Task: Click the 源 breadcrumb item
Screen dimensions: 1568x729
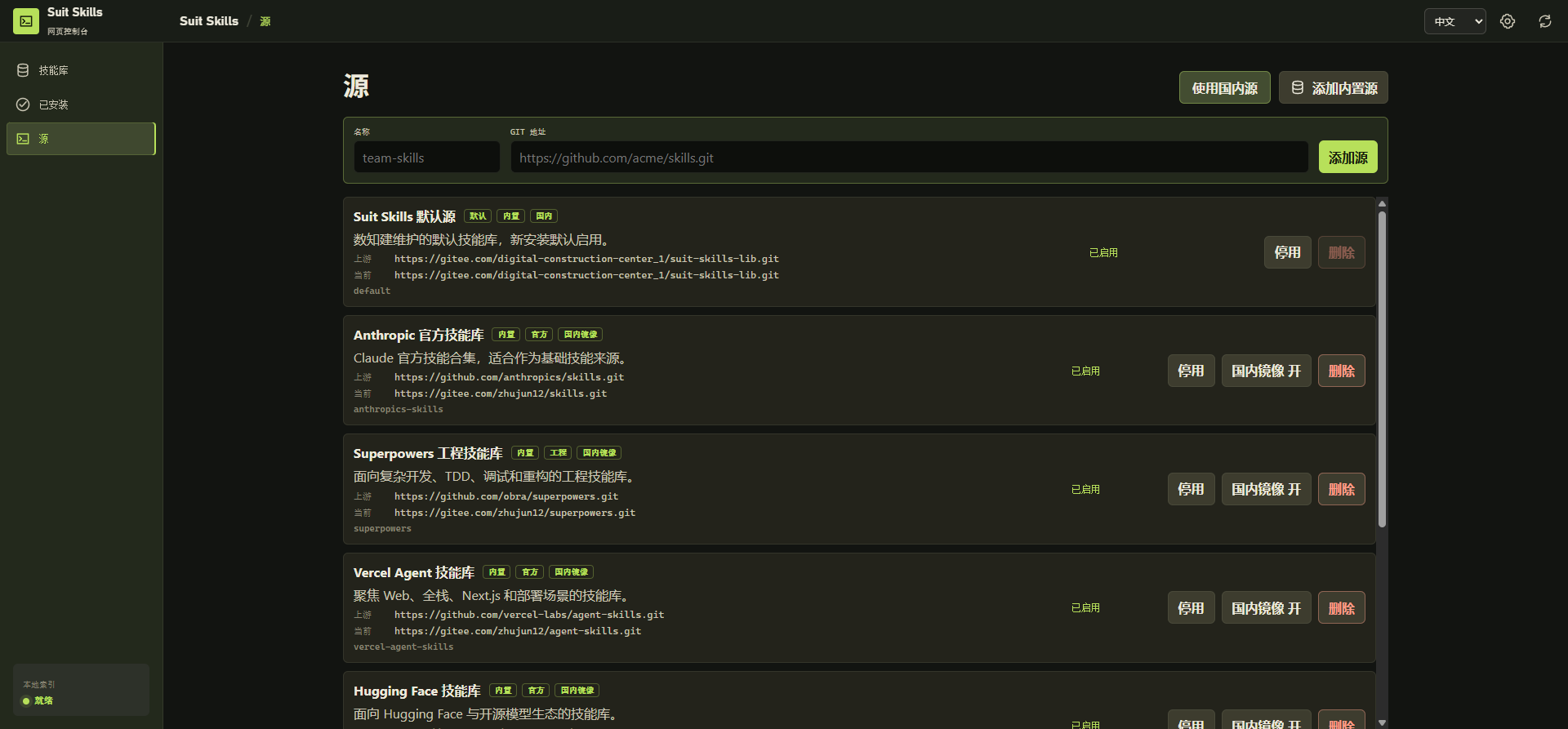Action: tap(265, 21)
